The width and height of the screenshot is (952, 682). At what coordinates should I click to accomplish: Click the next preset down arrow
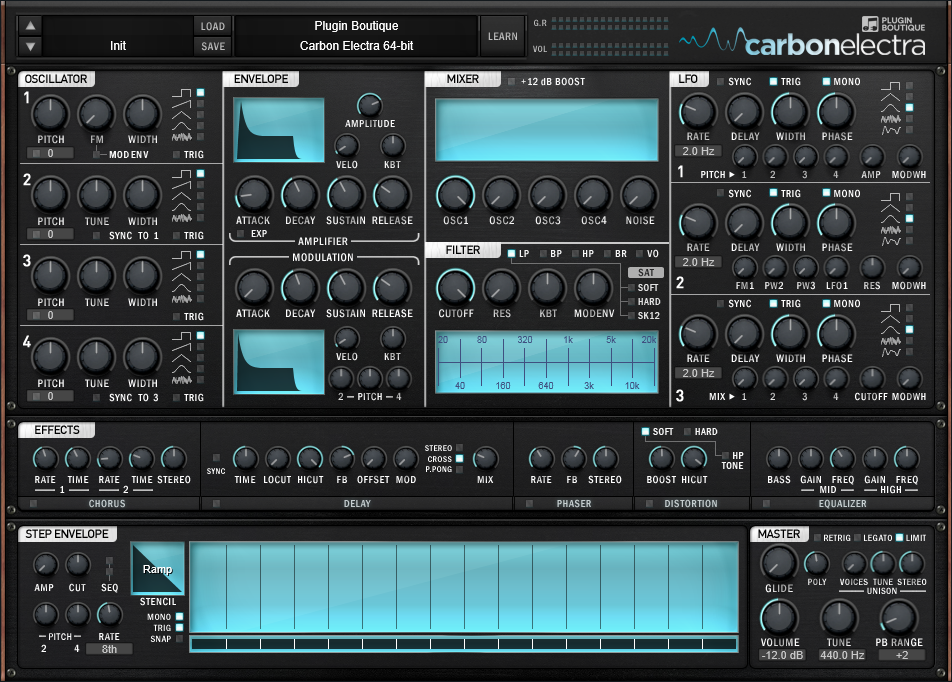tap(31, 46)
